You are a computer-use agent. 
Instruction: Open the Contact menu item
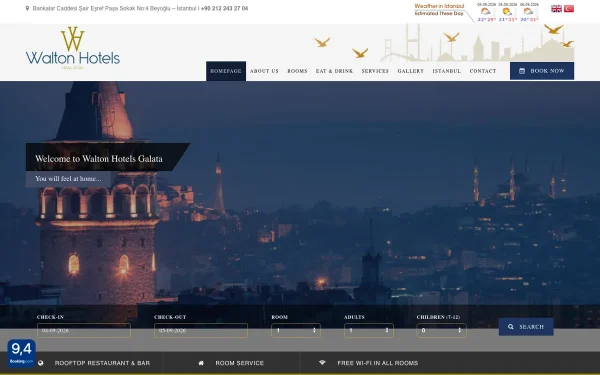(483, 71)
